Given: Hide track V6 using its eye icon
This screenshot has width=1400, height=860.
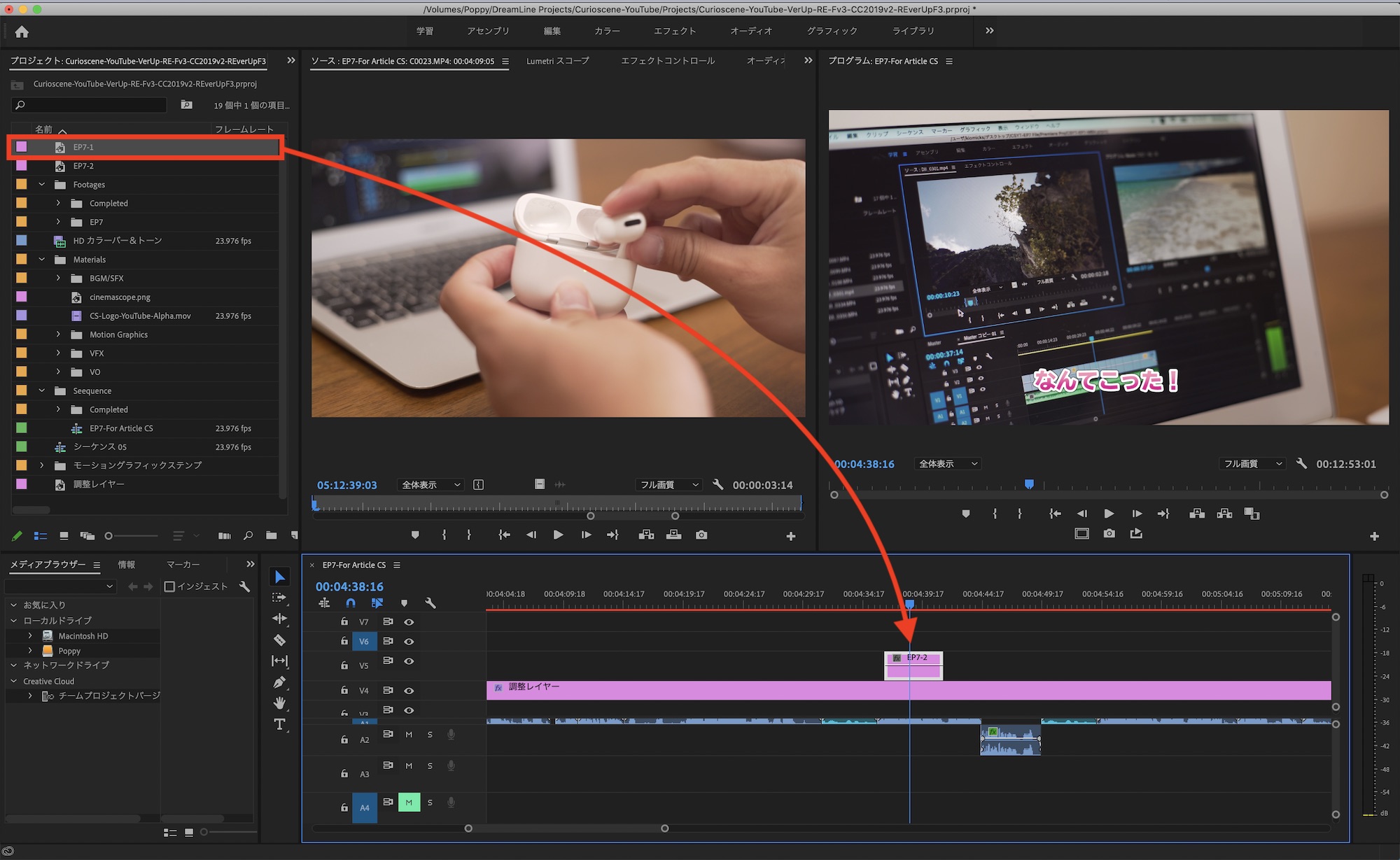Looking at the screenshot, I should 409,641.
